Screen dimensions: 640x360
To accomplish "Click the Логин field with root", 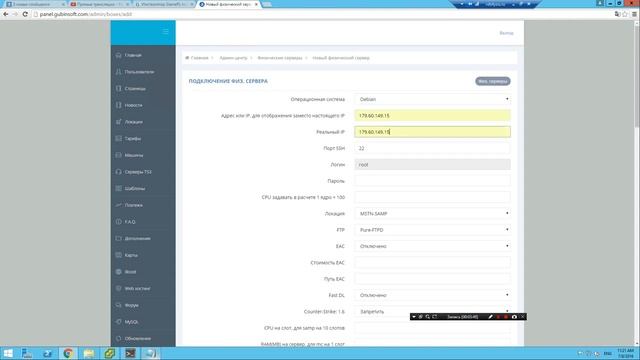I will tap(432, 164).
